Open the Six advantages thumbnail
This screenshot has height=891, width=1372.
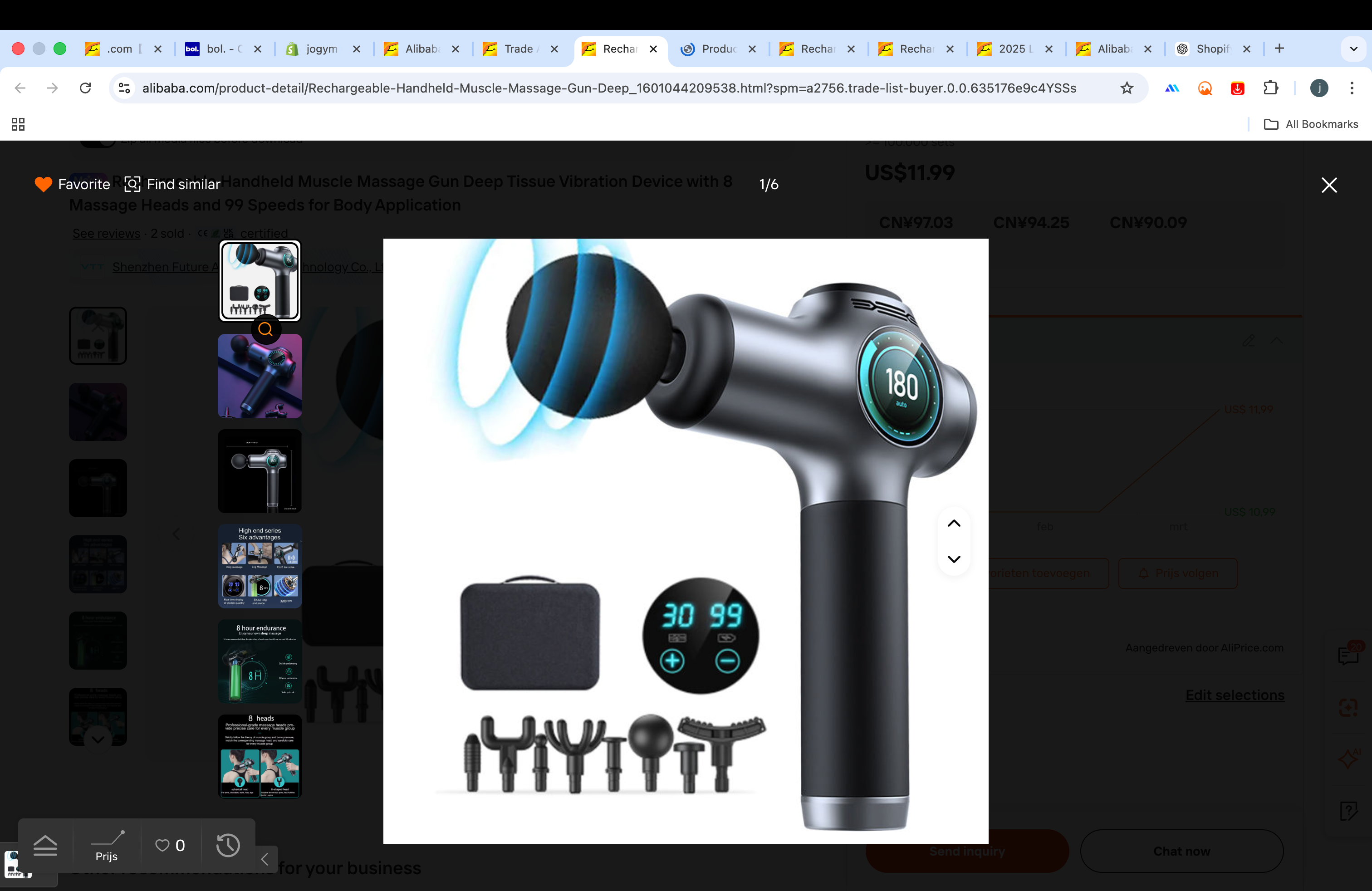point(260,566)
